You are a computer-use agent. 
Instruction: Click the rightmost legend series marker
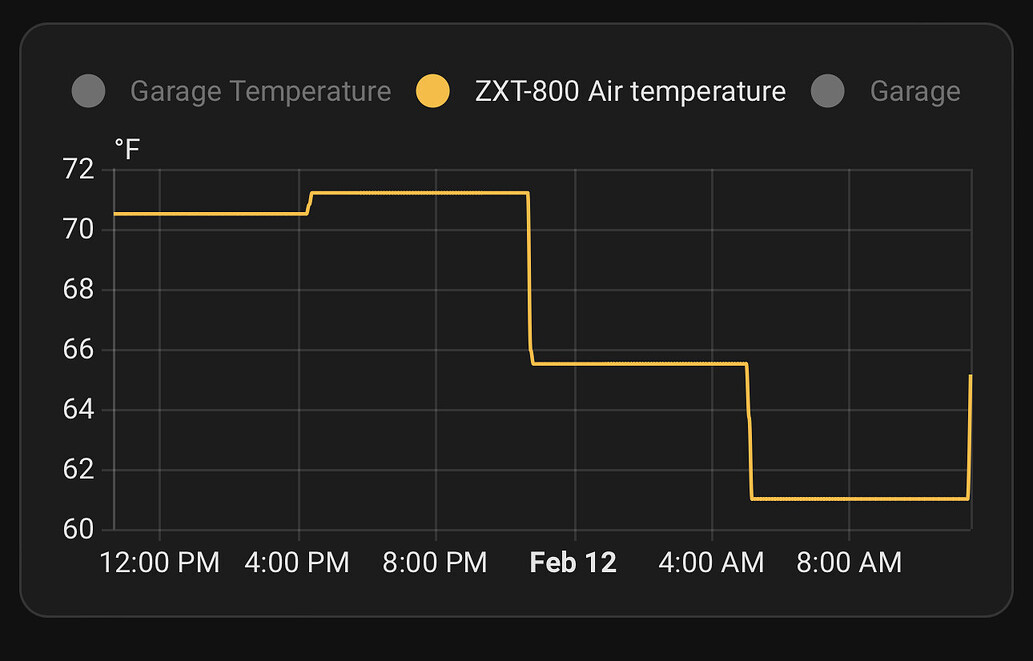click(828, 90)
